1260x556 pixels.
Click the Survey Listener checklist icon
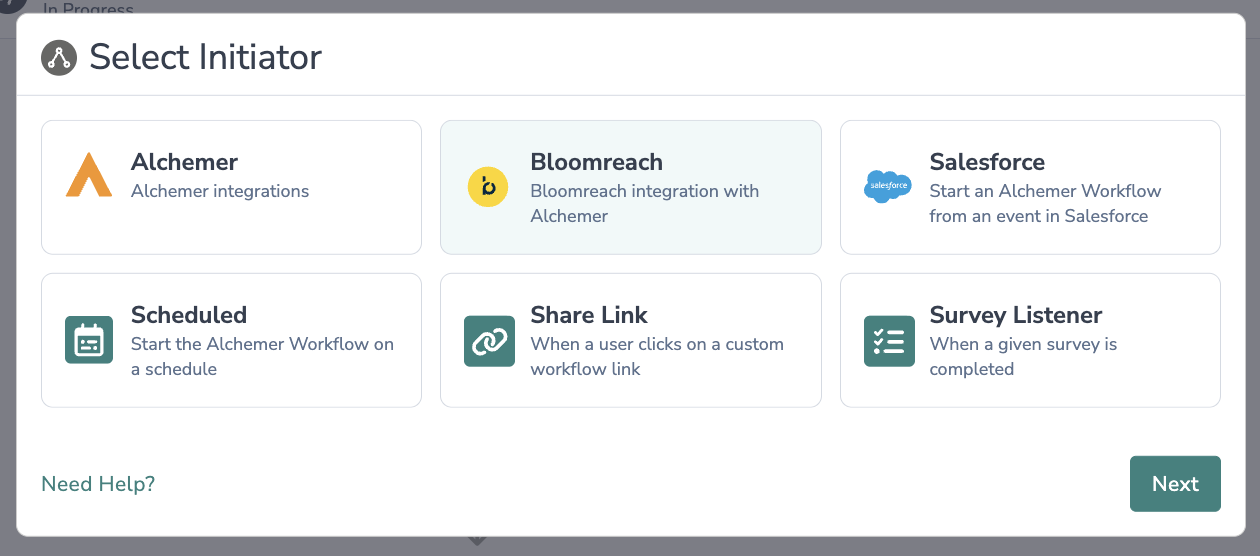(x=889, y=341)
